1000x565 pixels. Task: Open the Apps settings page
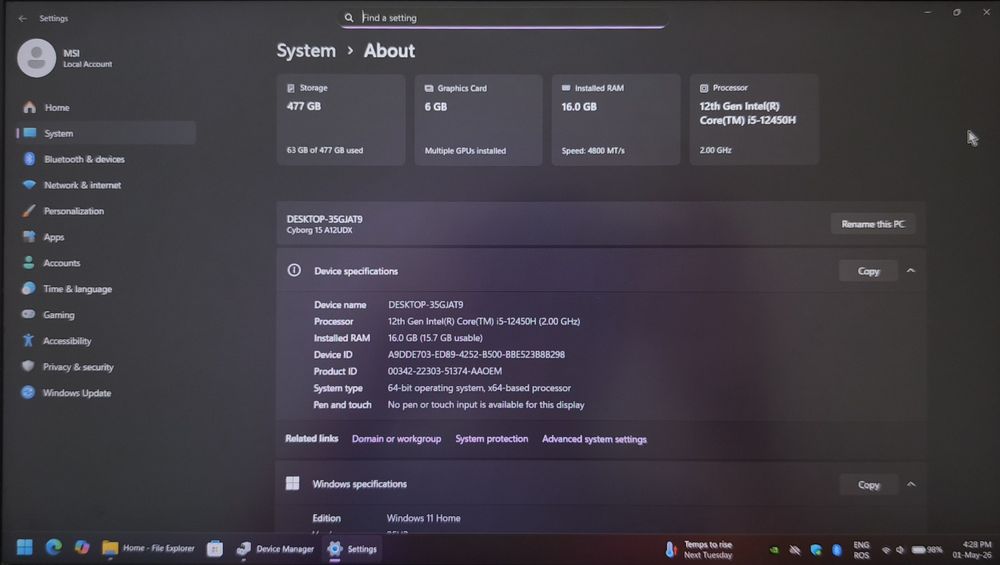pos(106,237)
